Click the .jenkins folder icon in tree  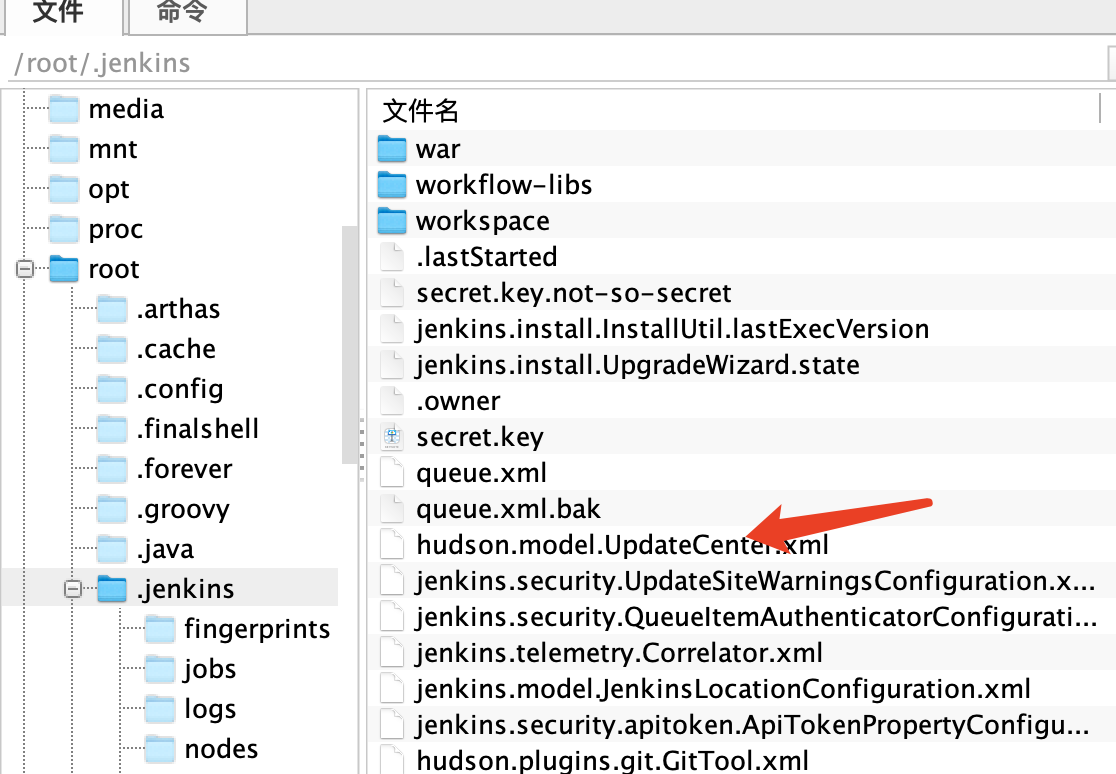(x=112, y=588)
